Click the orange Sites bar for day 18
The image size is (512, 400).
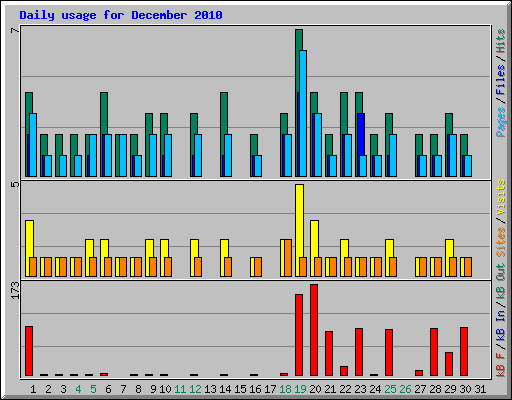pyautogui.click(x=288, y=258)
